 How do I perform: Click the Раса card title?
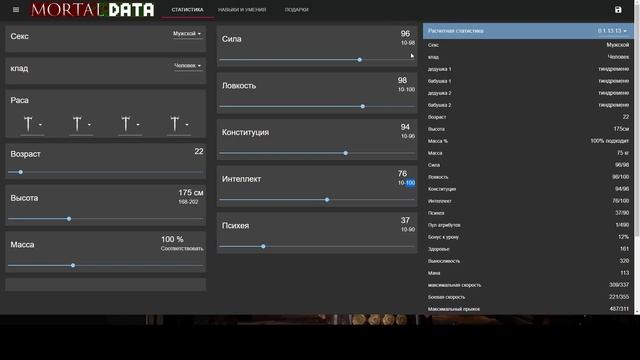[x=20, y=100]
